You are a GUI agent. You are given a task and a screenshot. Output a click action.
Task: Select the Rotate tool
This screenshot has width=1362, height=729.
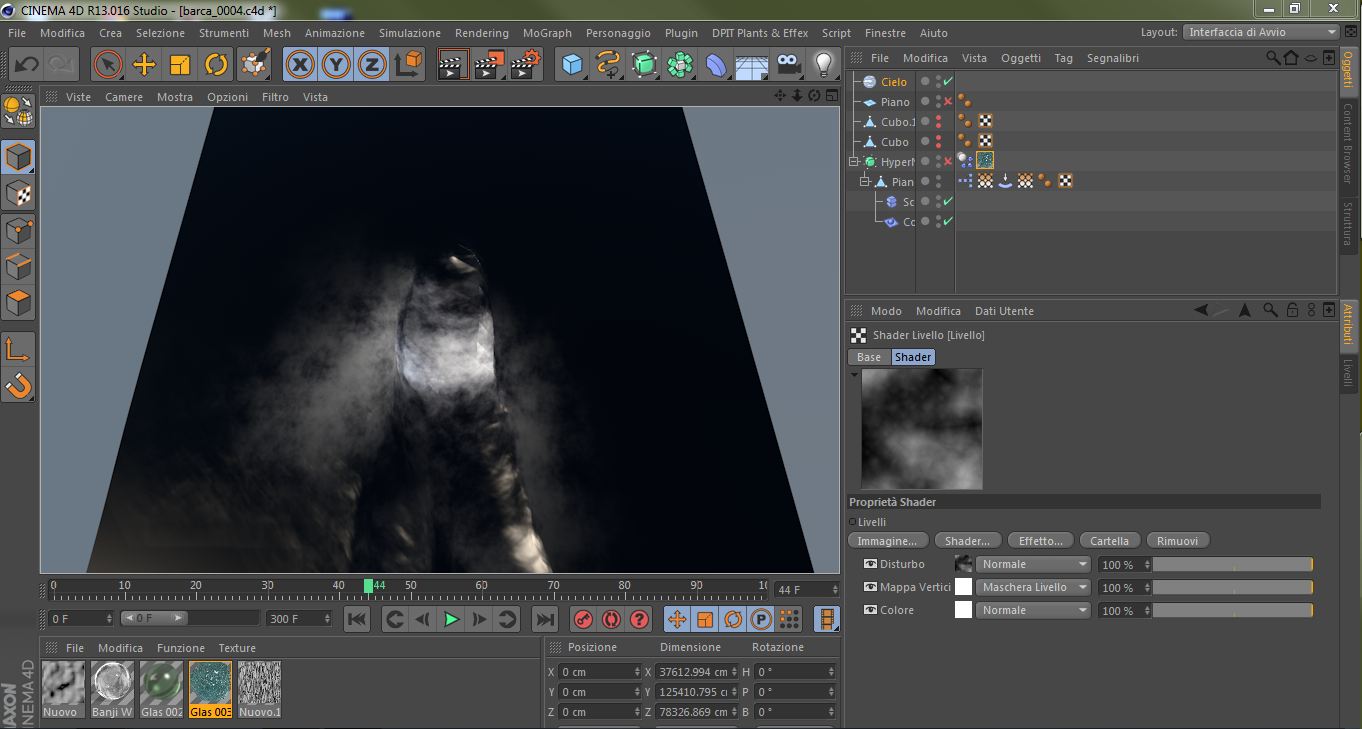216,65
